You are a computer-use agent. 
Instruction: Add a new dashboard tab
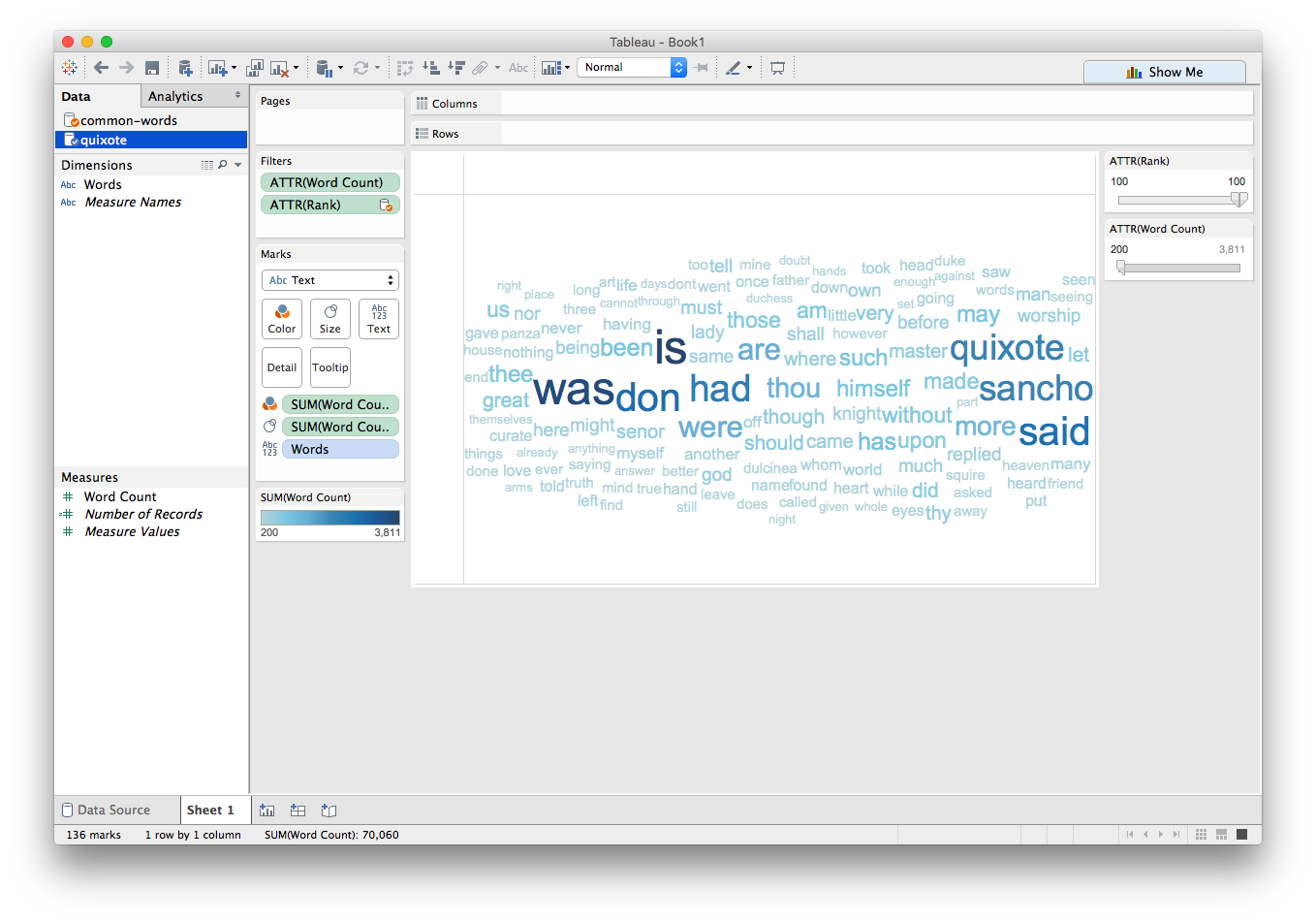coord(298,811)
